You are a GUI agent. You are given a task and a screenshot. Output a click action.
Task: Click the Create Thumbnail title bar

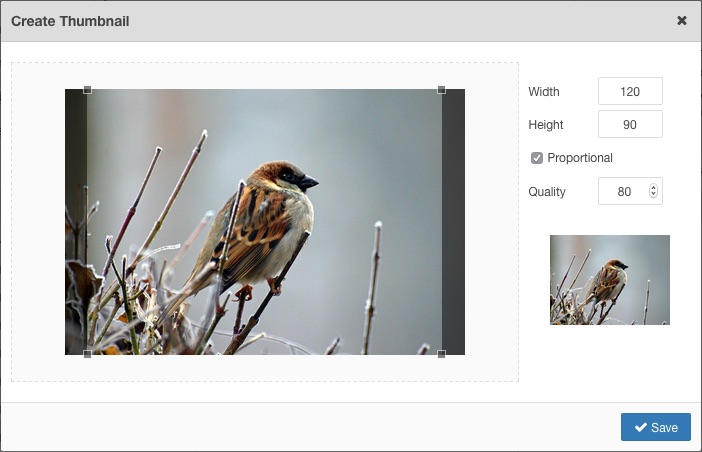coord(351,21)
